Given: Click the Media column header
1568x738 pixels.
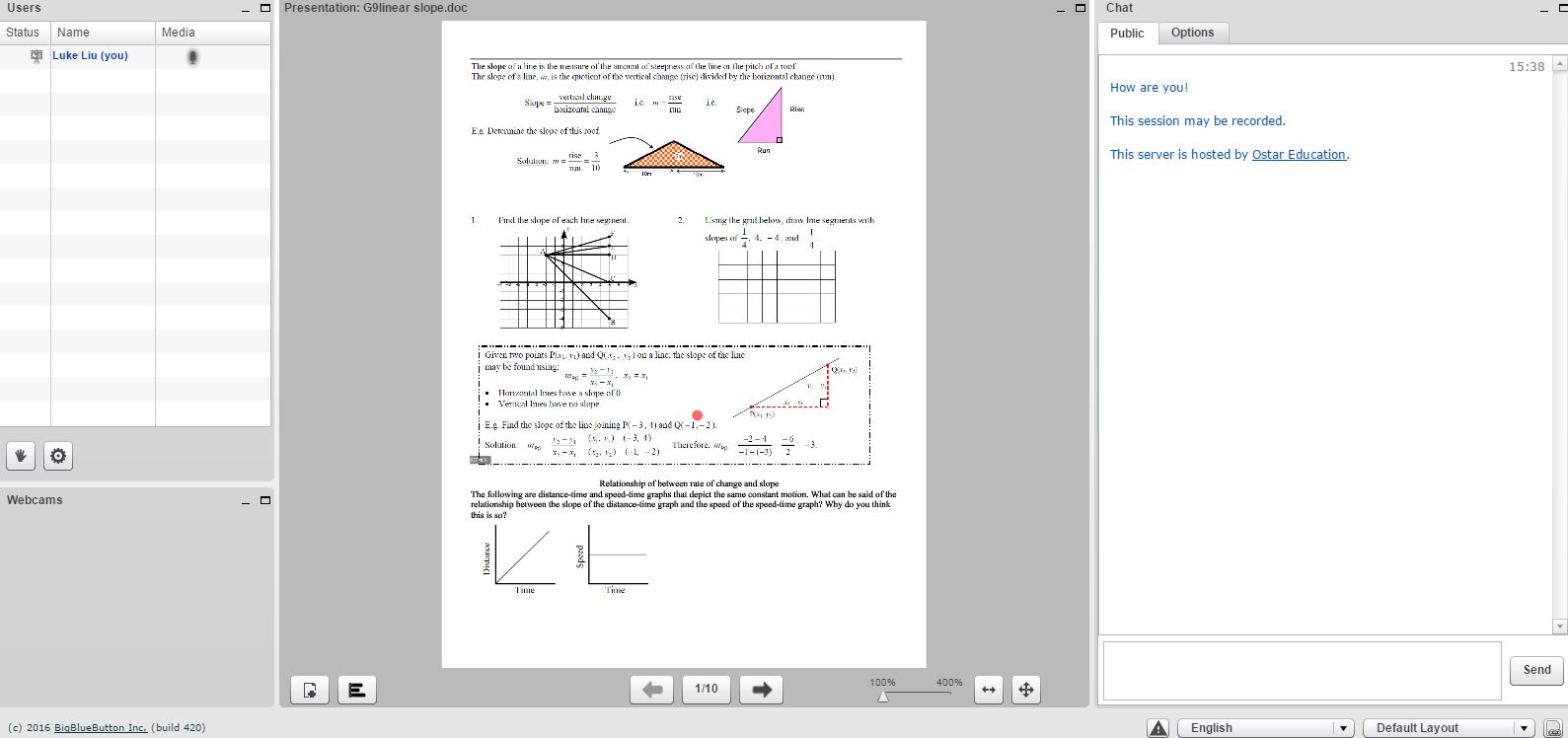Looking at the screenshot, I should [x=213, y=33].
